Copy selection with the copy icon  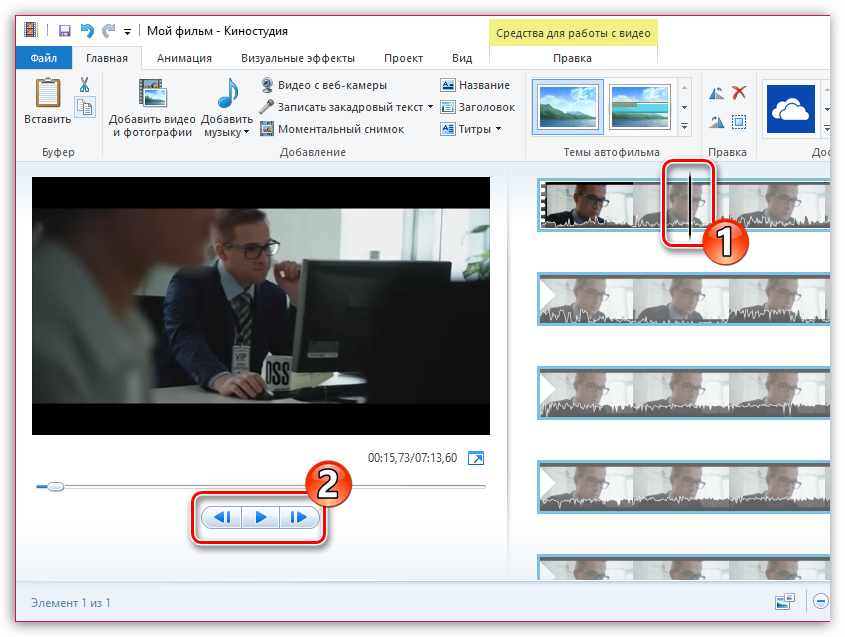85,107
